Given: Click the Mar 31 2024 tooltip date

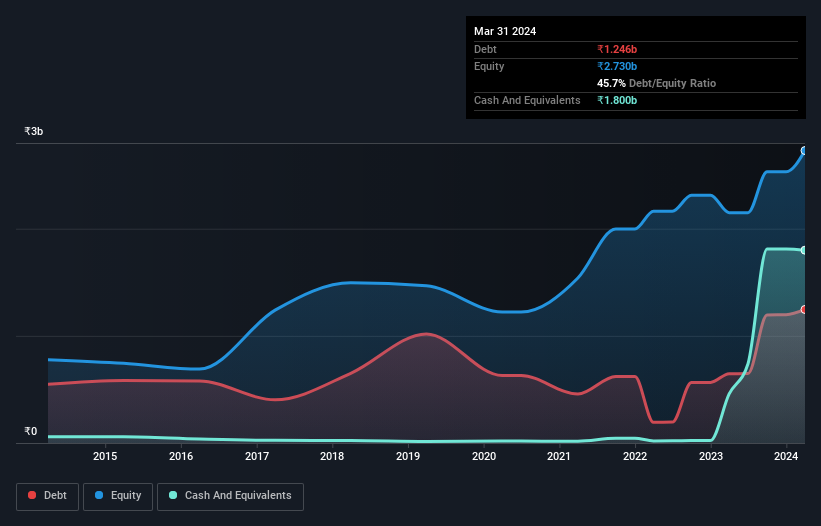Looking at the screenshot, I should click(505, 31).
